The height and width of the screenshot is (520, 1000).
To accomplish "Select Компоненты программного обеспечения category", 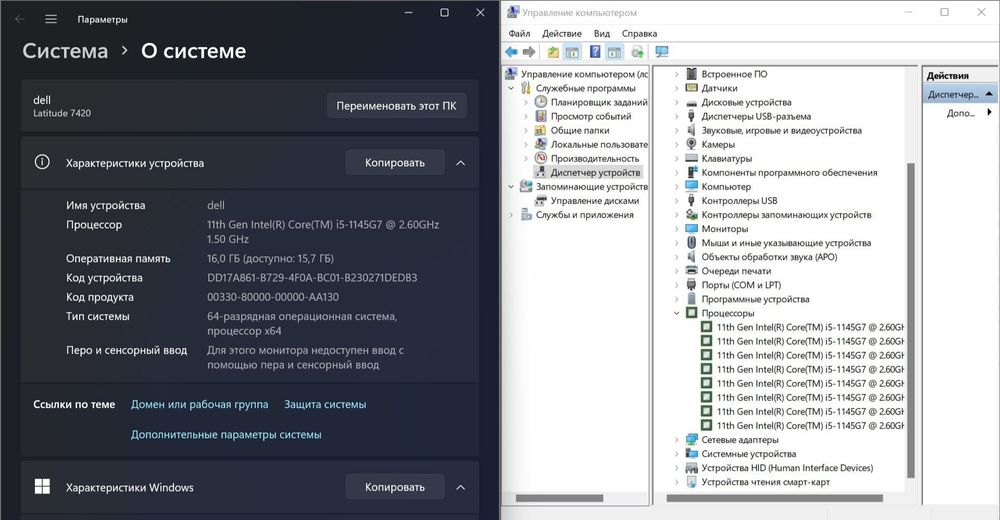I will (790, 172).
